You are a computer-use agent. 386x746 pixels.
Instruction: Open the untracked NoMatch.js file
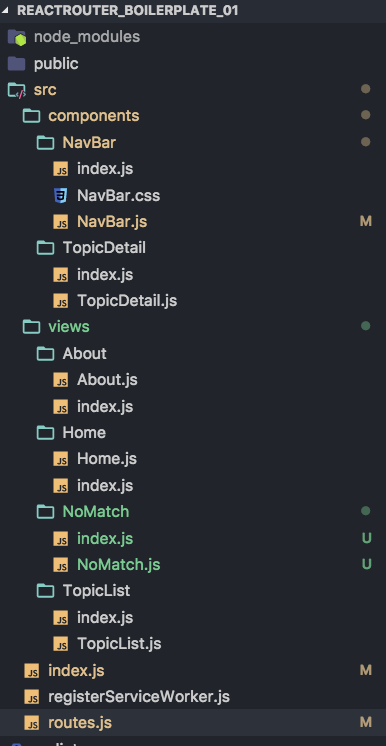(119, 564)
